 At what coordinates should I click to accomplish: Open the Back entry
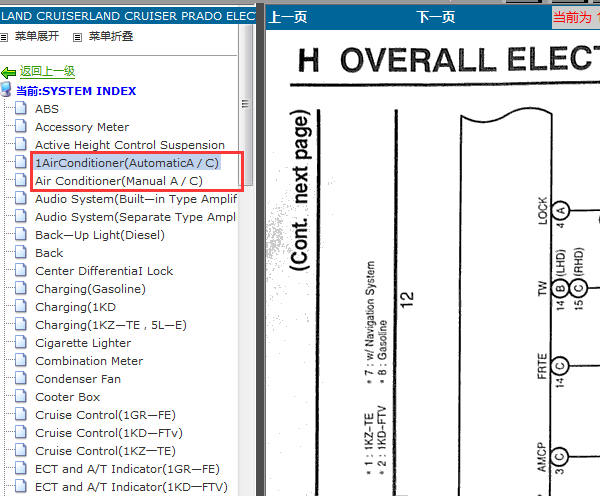pos(49,253)
